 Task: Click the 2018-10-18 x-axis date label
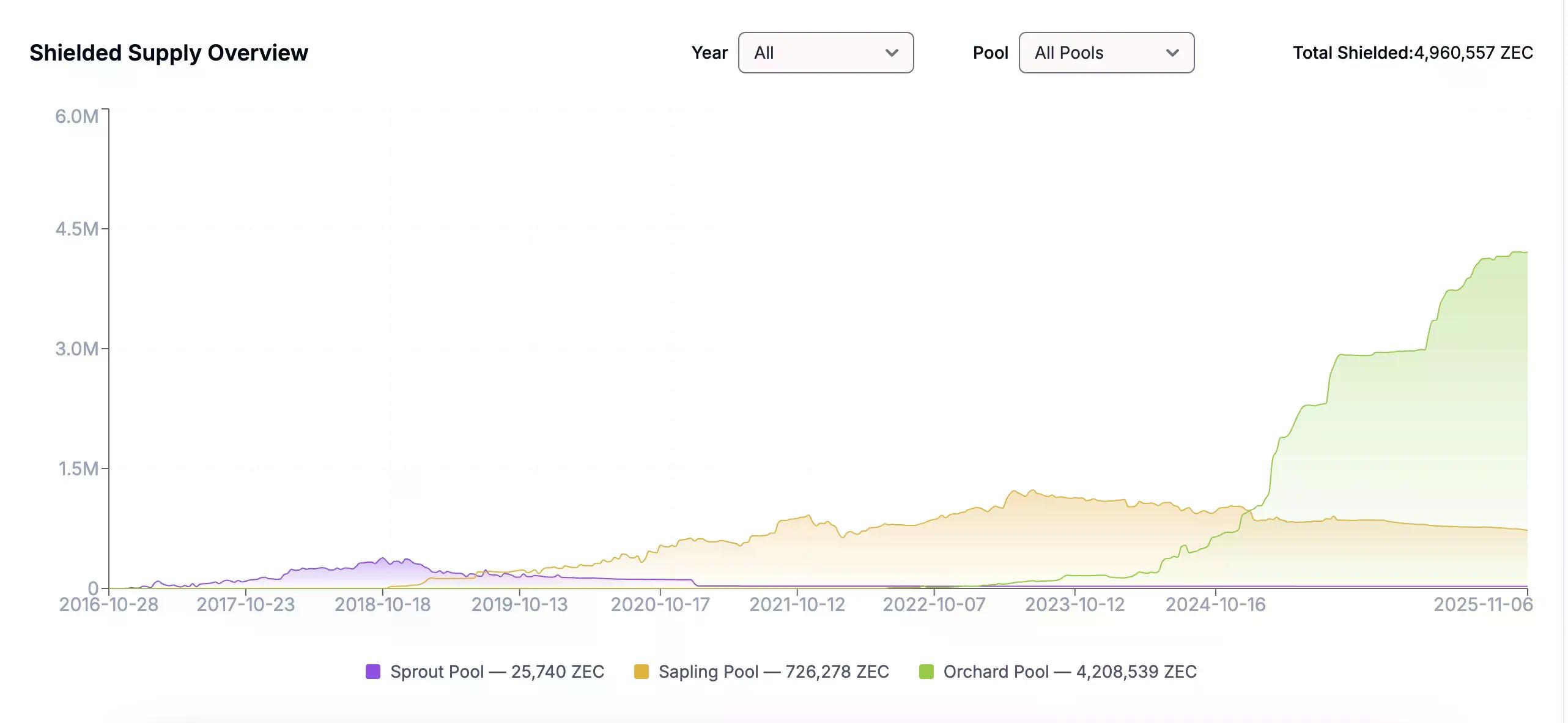(382, 604)
